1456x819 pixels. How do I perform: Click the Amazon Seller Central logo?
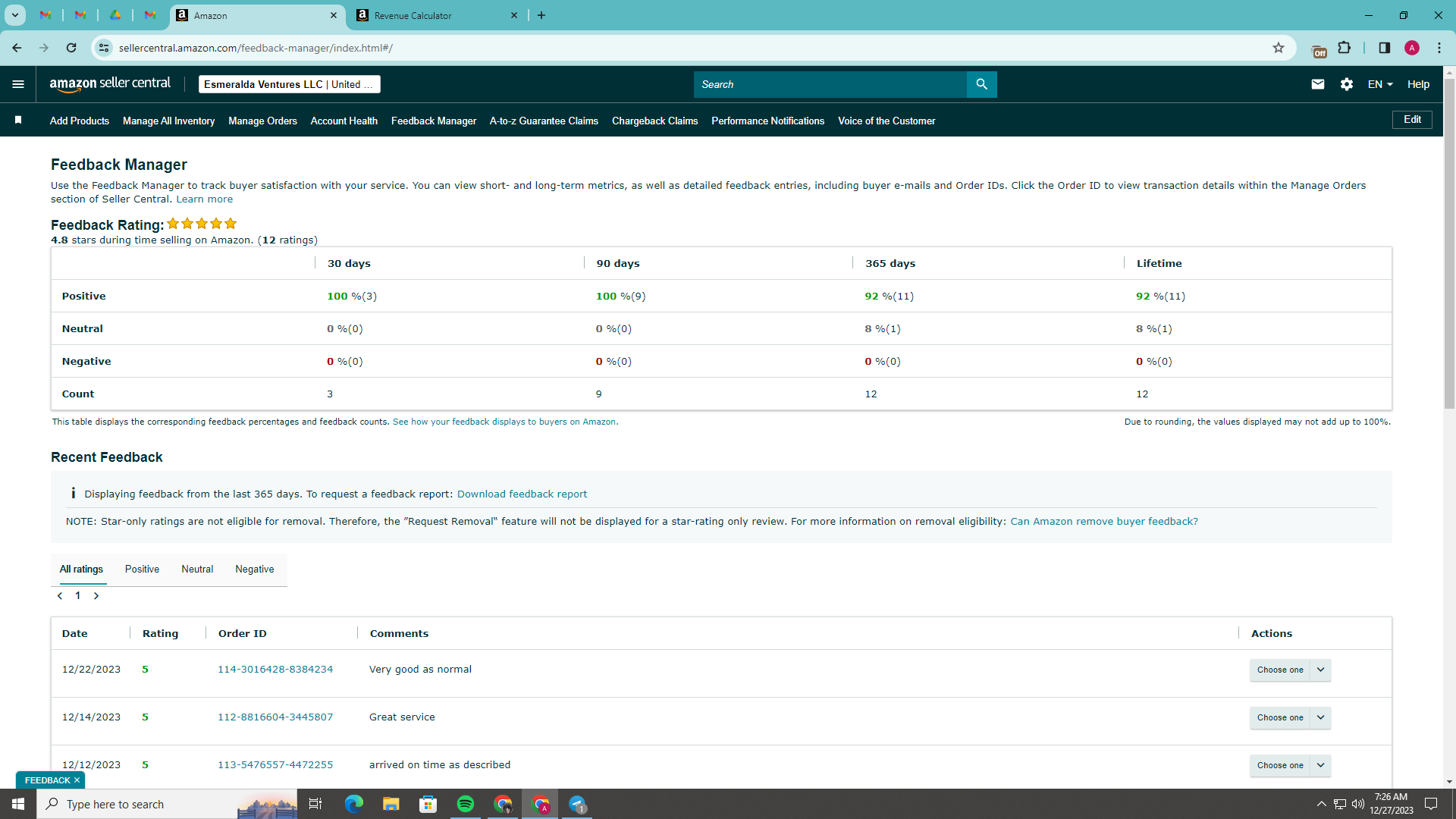tap(110, 84)
